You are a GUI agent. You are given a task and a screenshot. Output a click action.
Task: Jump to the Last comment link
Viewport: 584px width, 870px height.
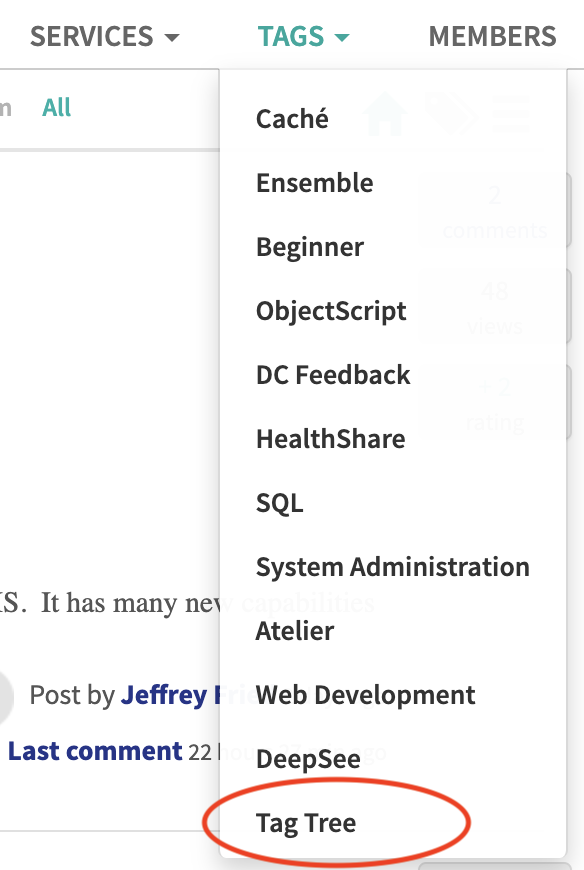(x=95, y=751)
